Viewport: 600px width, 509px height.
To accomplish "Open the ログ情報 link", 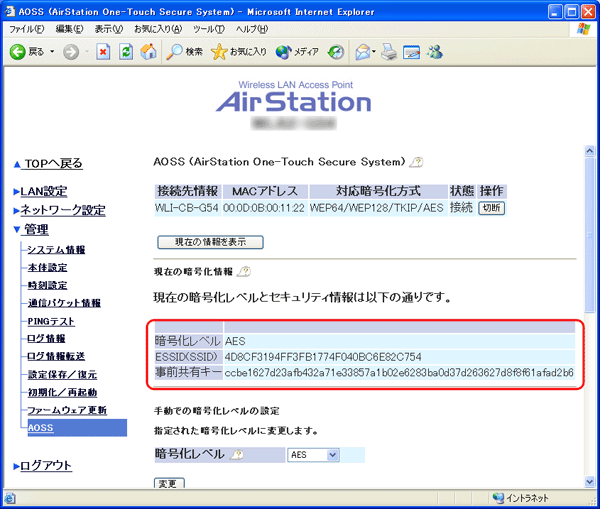I will pyautogui.click(x=46, y=339).
